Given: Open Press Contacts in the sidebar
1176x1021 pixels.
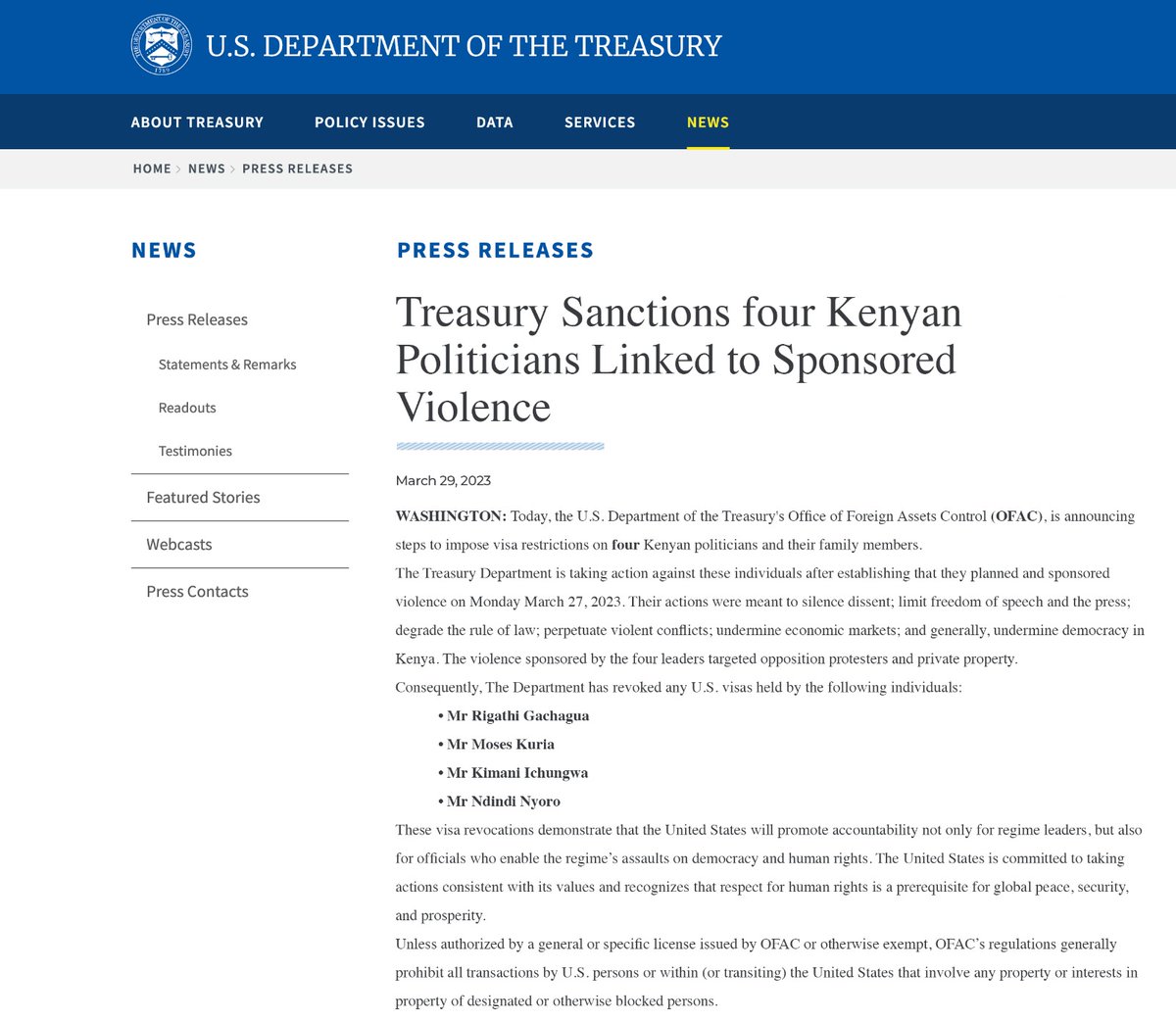Looking at the screenshot, I should pyautogui.click(x=197, y=592).
